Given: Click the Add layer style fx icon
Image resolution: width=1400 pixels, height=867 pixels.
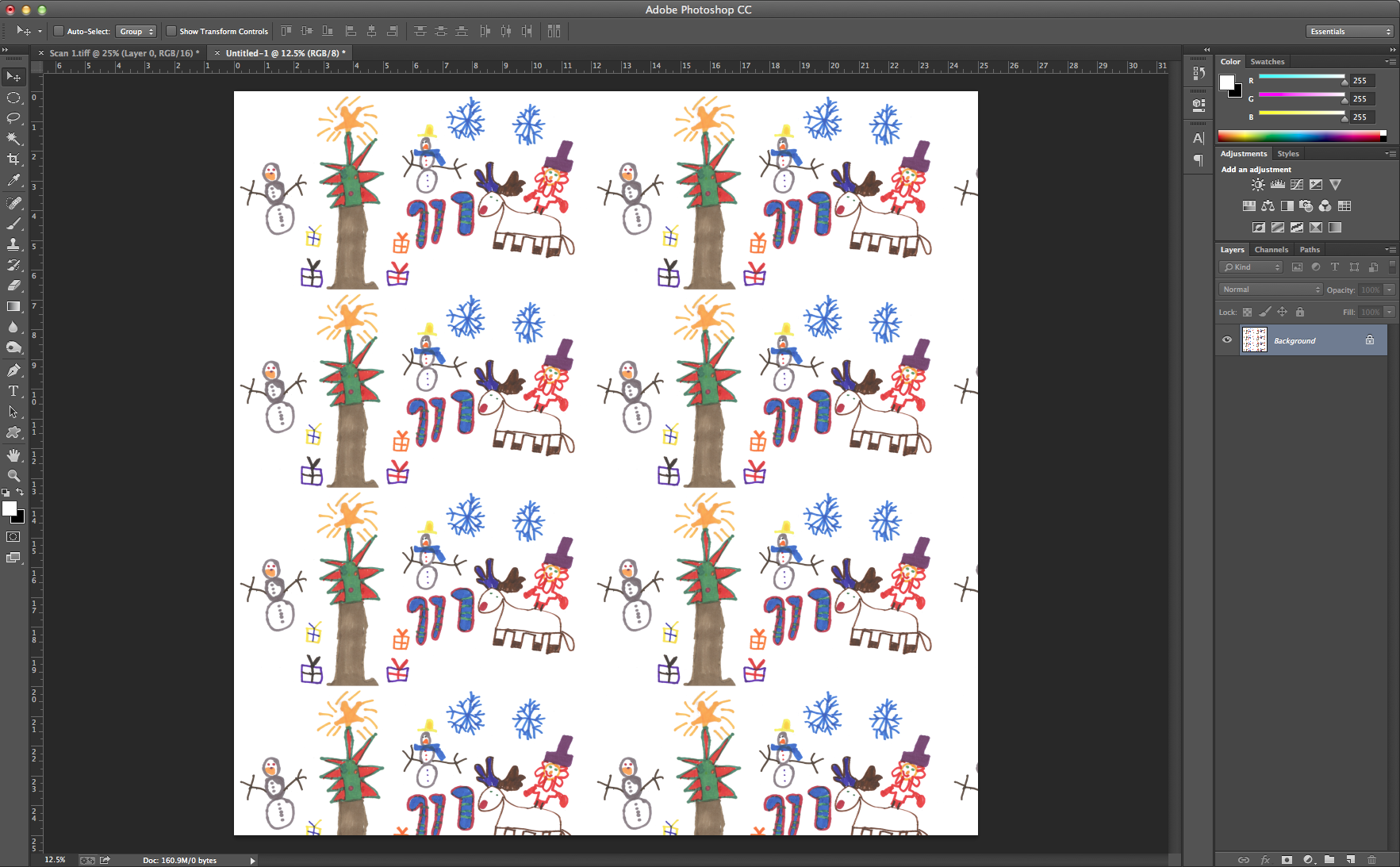Looking at the screenshot, I should [1264, 859].
